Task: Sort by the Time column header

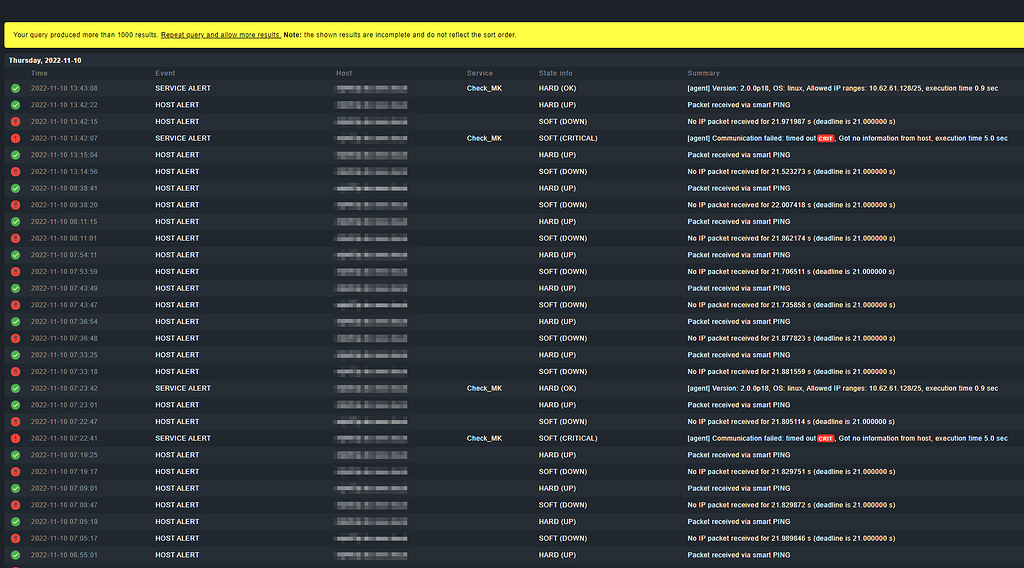Action: point(39,73)
